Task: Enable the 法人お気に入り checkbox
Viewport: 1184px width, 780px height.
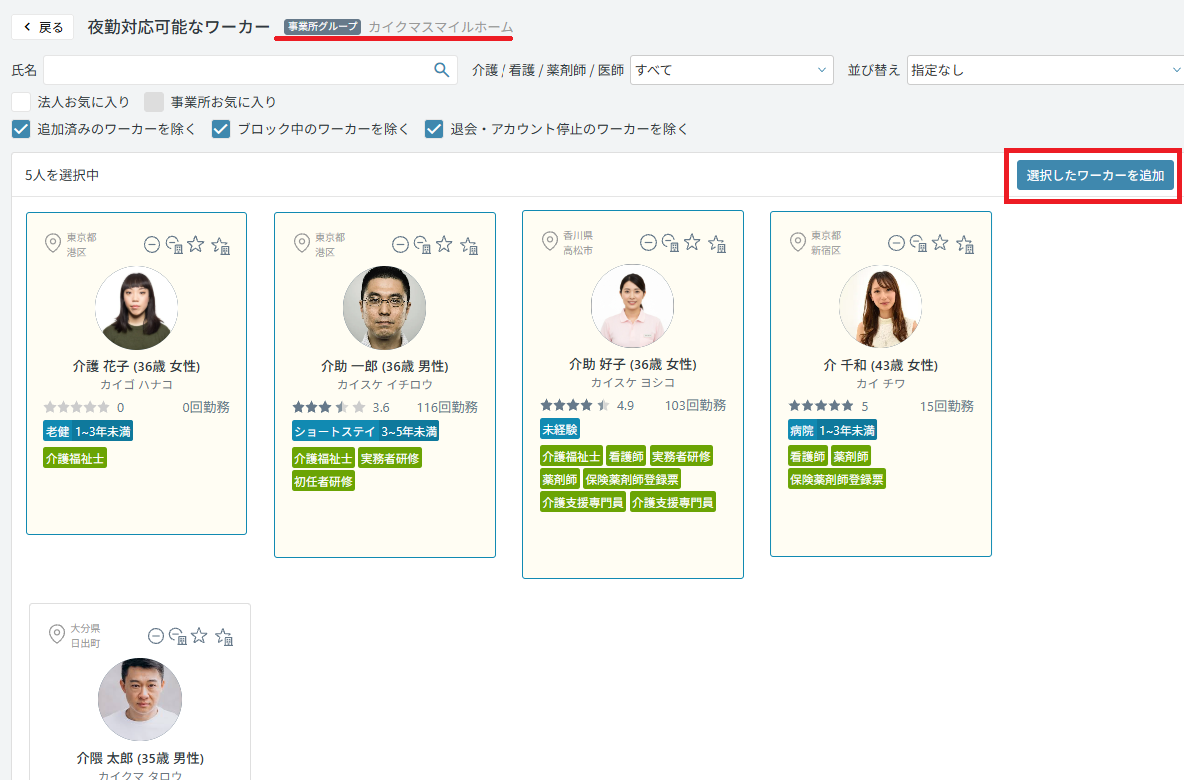Action: click(21, 102)
